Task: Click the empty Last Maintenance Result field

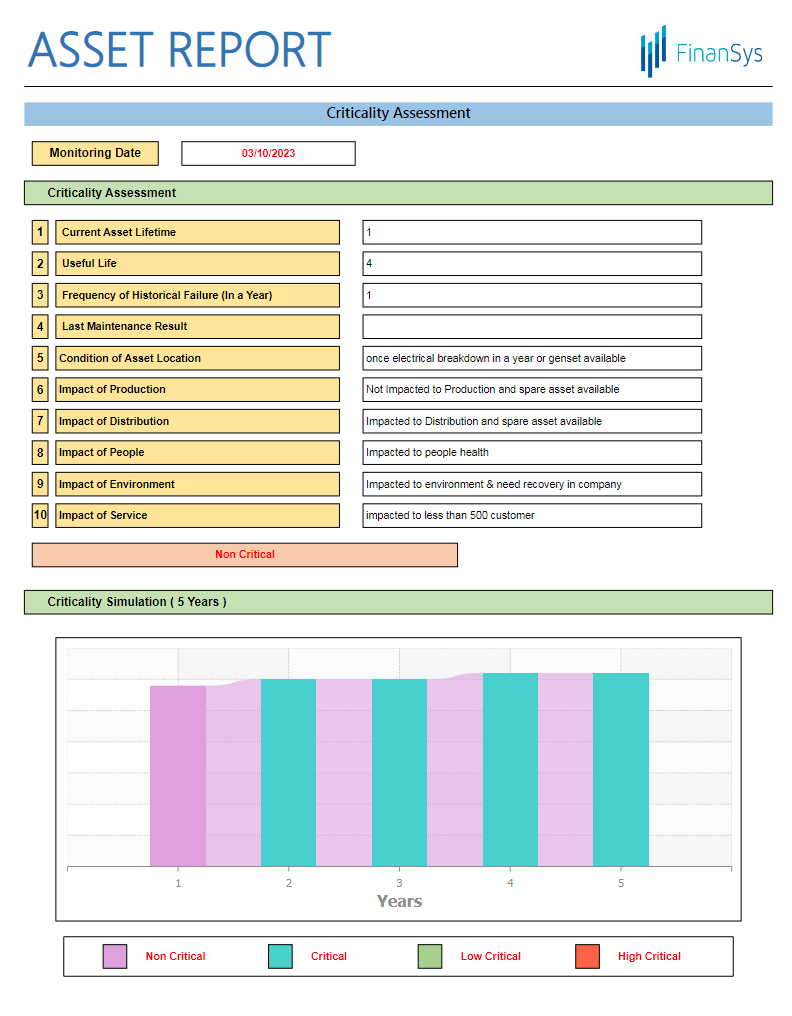Action: pos(531,327)
